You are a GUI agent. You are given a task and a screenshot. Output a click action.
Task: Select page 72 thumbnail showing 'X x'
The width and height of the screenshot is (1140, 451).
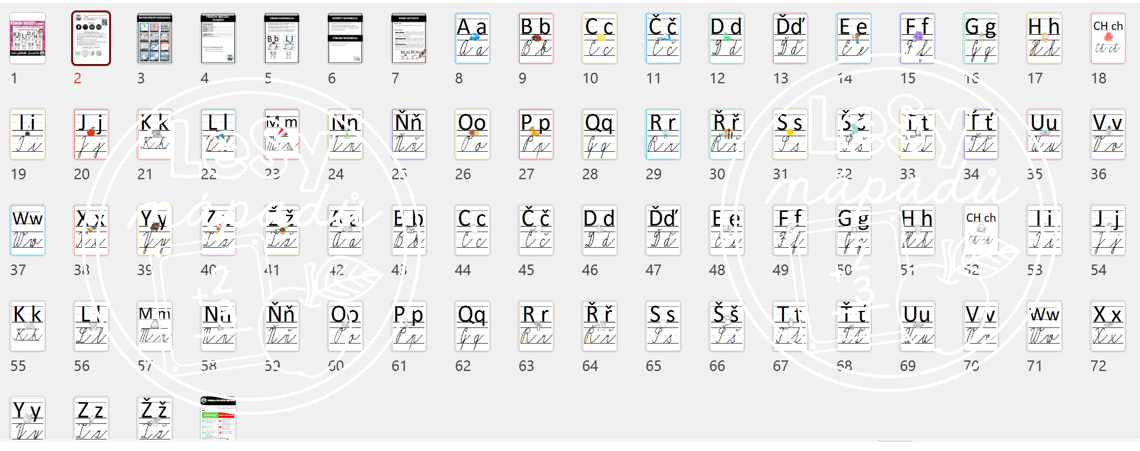[x=1108, y=326]
